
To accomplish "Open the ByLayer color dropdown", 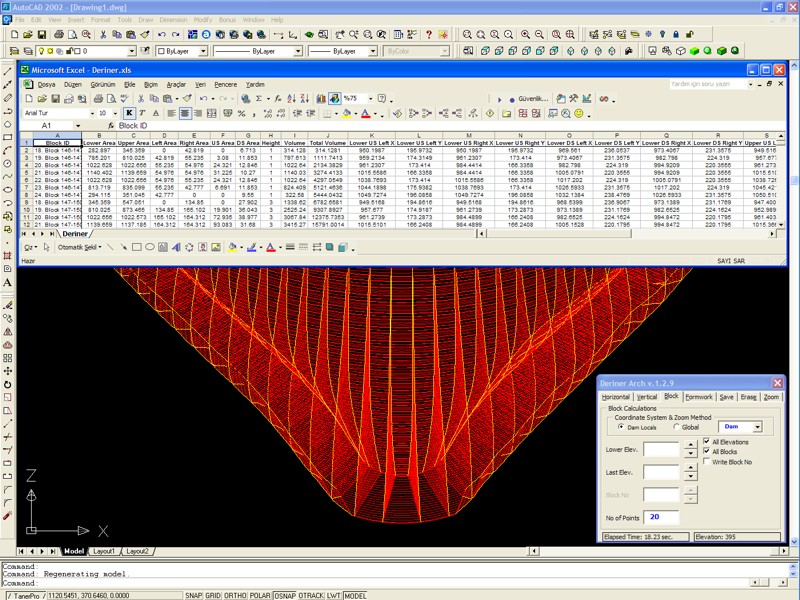I will (x=202, y=51).
